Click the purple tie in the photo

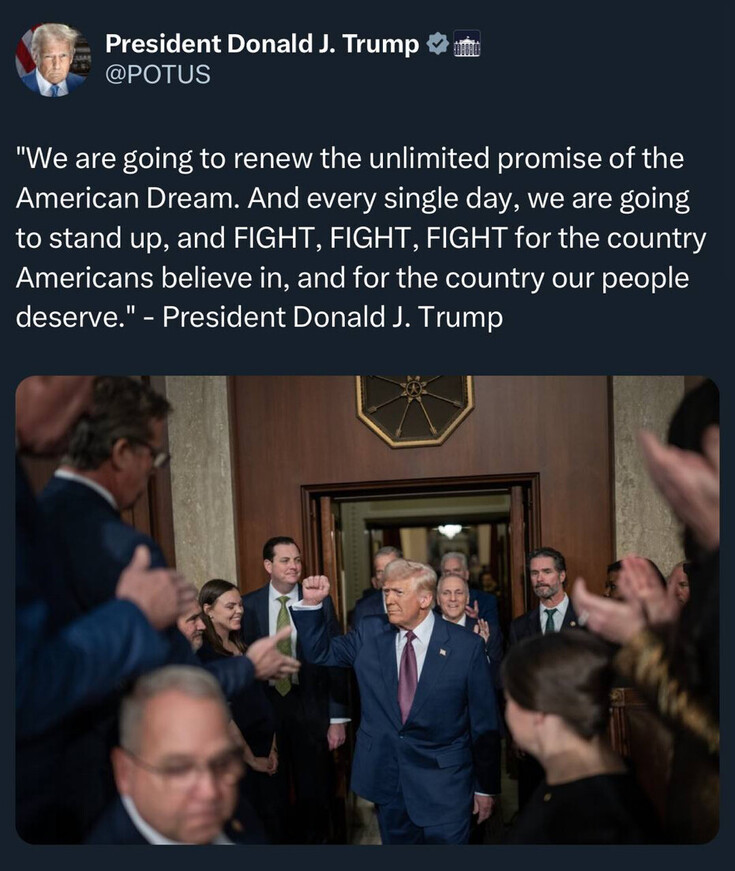point(408,675)
